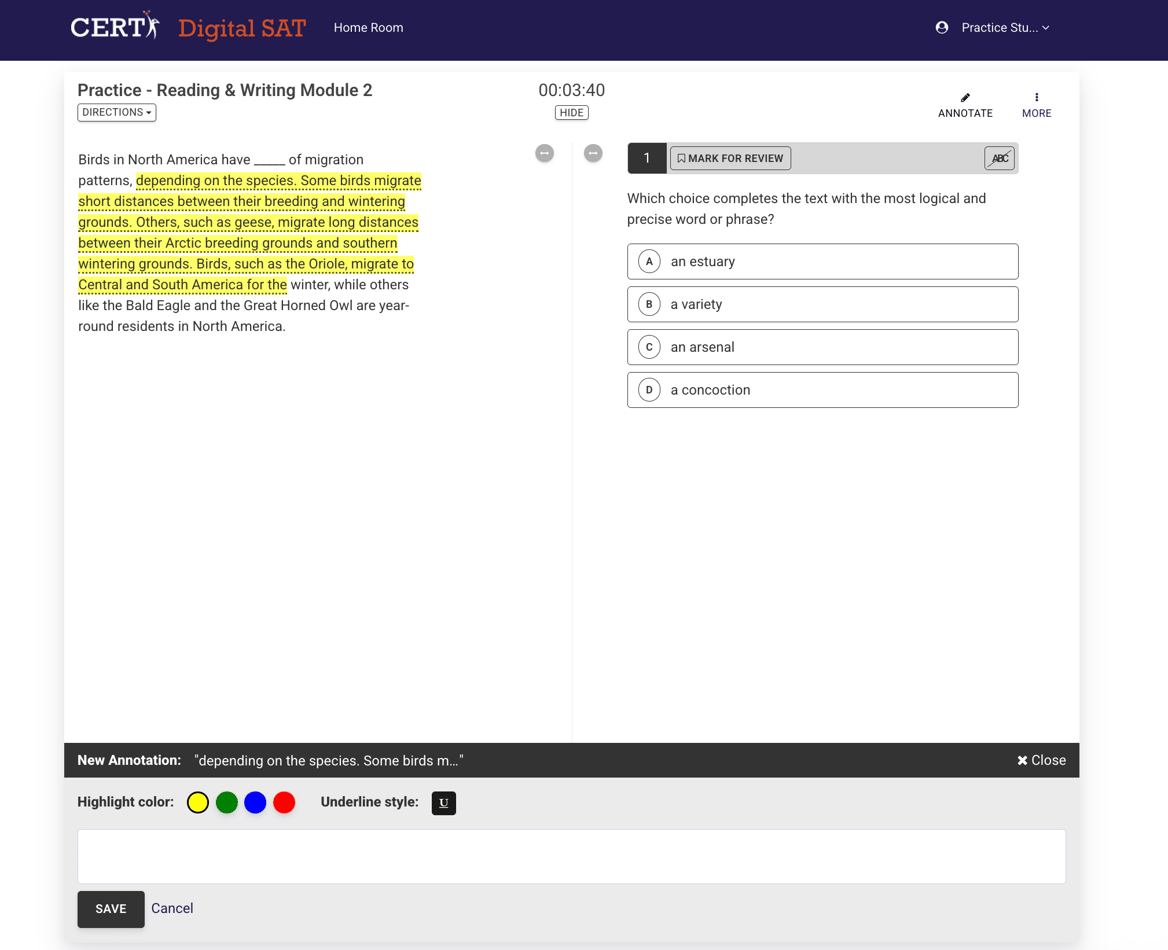The image size is (1168, 950).
Task: Select answer B a variety
Action: 822,305
